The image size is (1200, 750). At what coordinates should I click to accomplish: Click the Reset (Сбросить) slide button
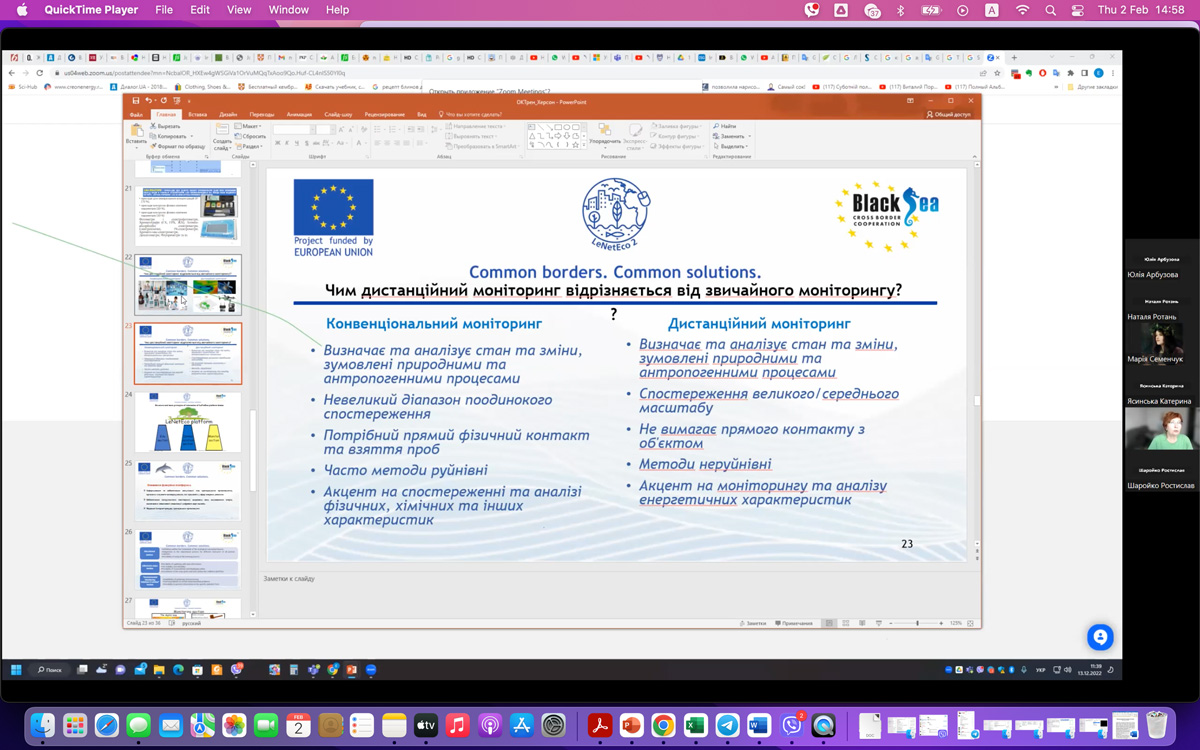click(252, 137)
